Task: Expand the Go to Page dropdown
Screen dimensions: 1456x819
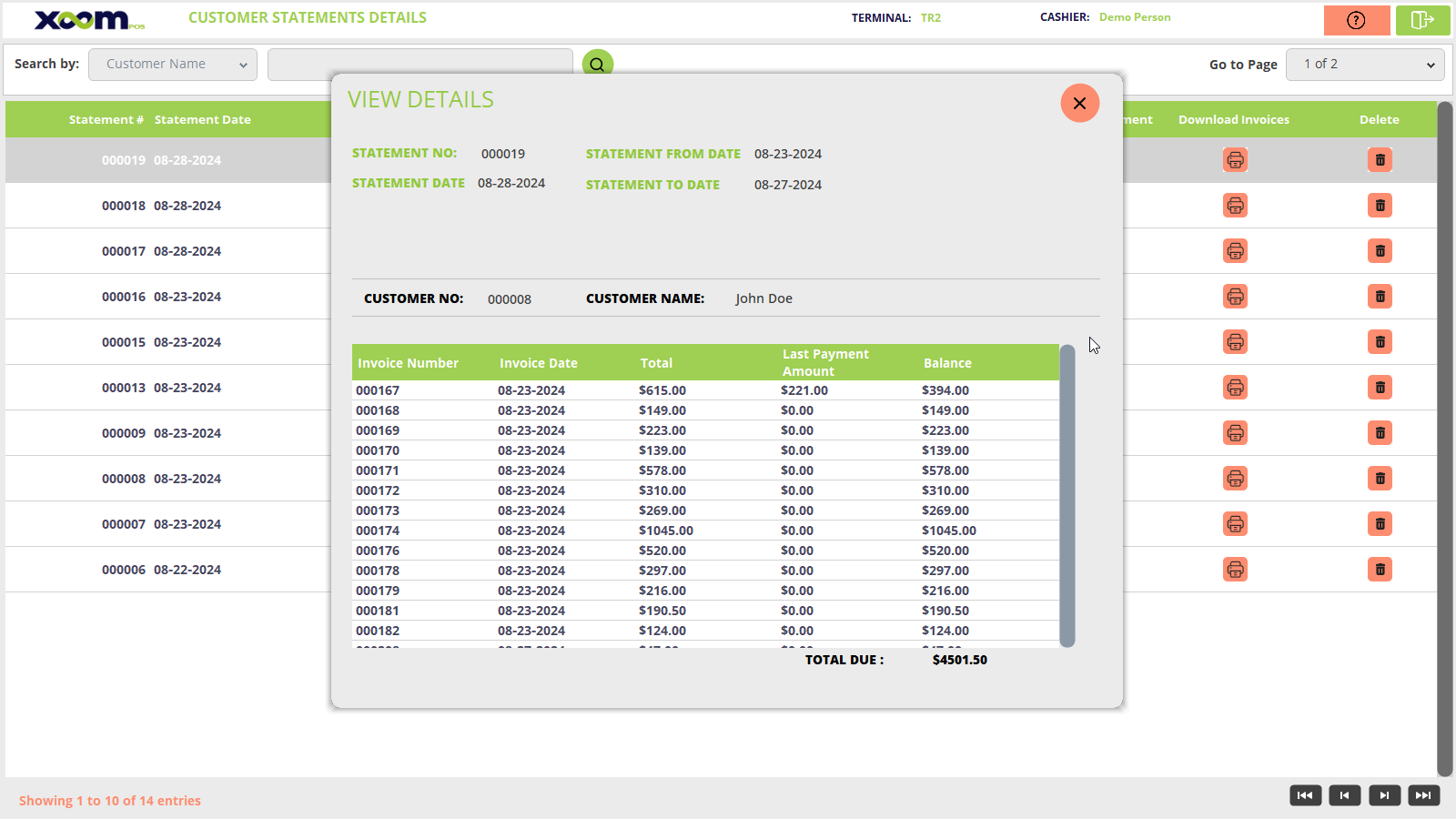Action: pyautogui.click(x=1364, y=65)
